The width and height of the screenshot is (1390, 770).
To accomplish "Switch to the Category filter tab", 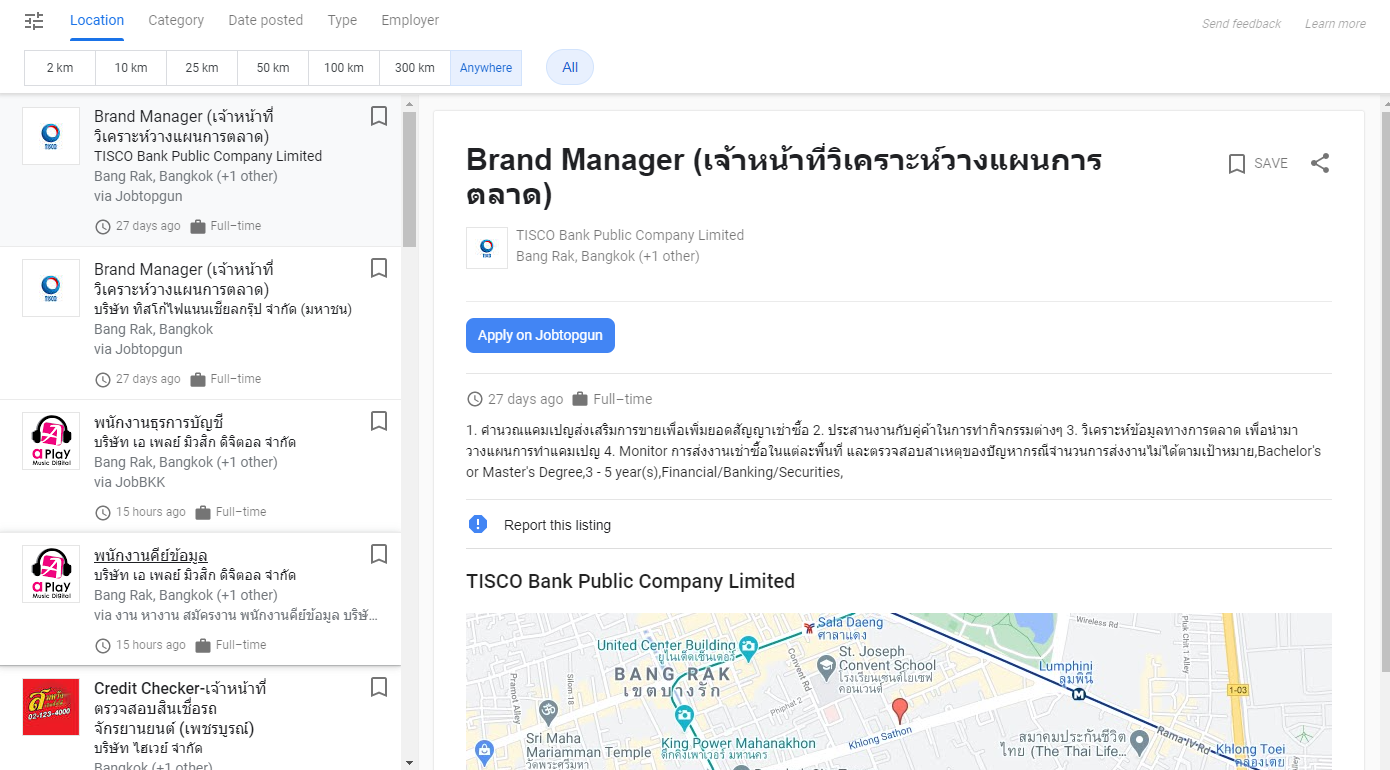I will tap(176, 20).
